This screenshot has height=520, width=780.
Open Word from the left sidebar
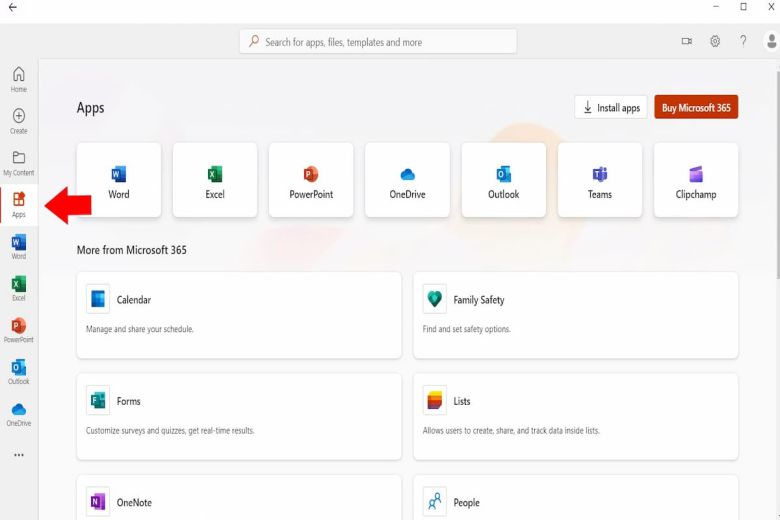18,248
